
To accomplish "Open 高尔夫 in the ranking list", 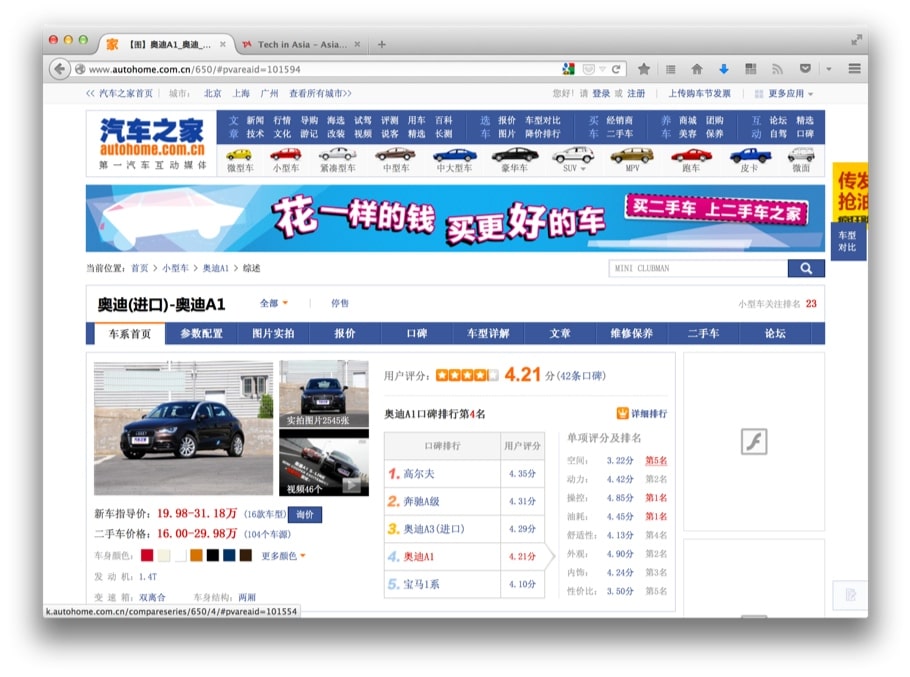I will [x=419, y=473].
